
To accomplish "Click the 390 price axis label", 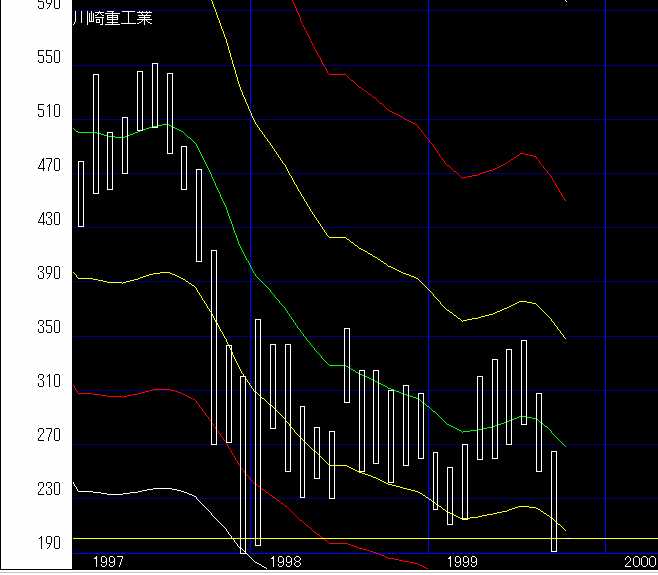I will [48, 274].
